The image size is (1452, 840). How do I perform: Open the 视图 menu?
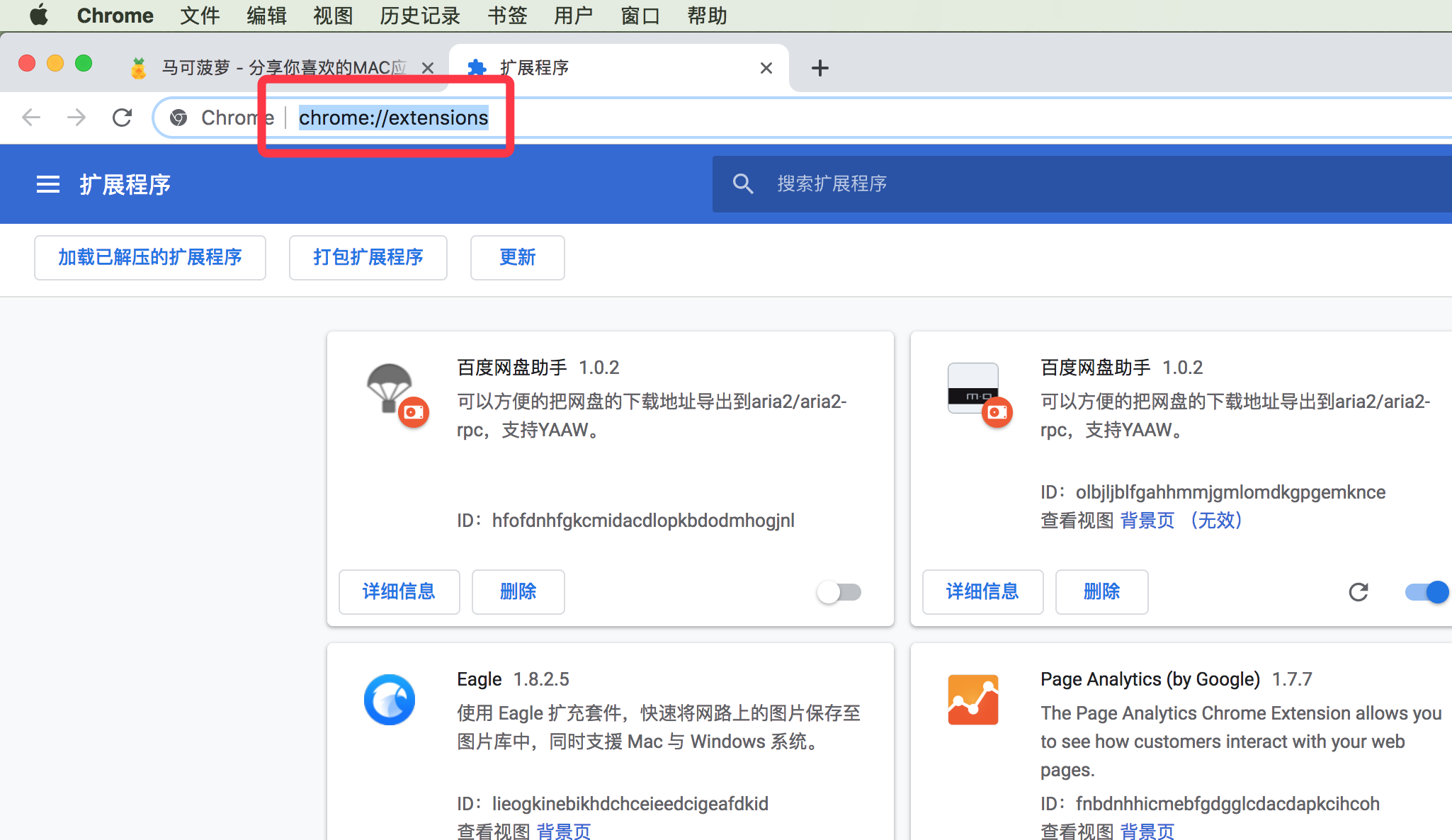pos(333,16)
